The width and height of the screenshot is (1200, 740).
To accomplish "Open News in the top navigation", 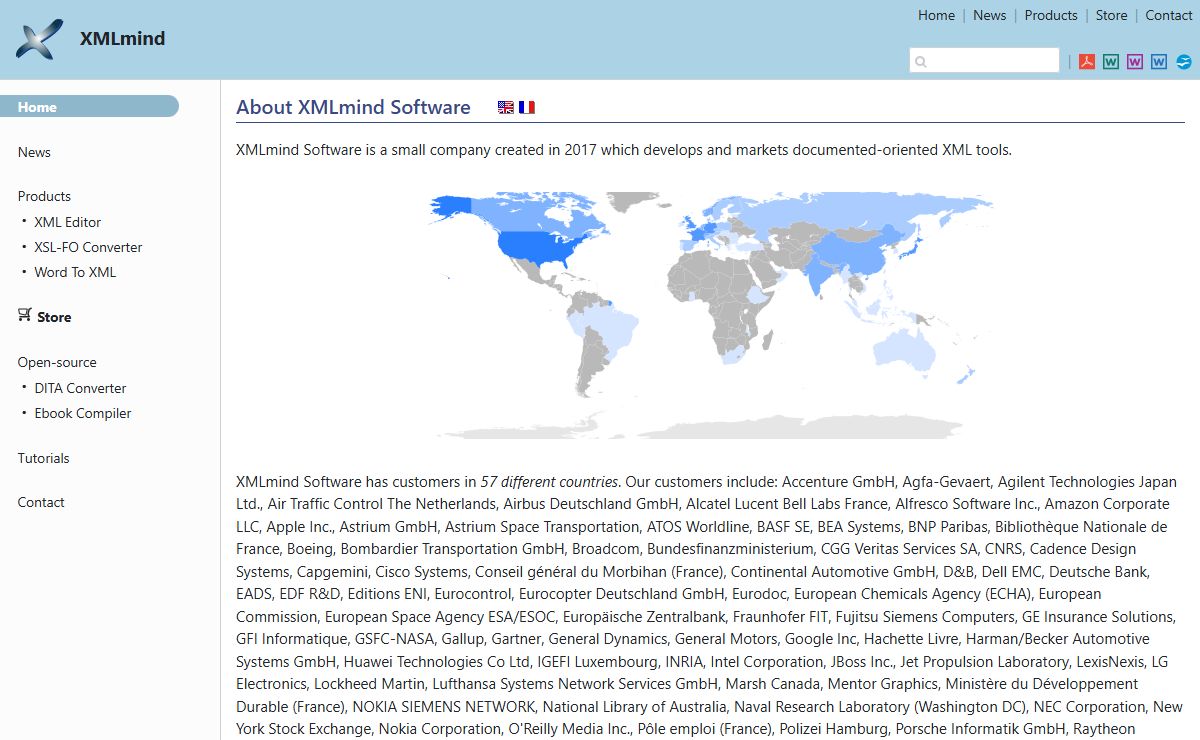I will [989, 15].
